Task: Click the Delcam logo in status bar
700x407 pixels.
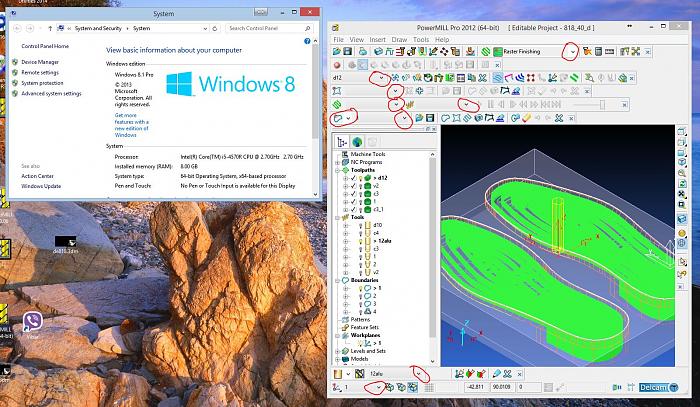Action: tap(658, 387)
